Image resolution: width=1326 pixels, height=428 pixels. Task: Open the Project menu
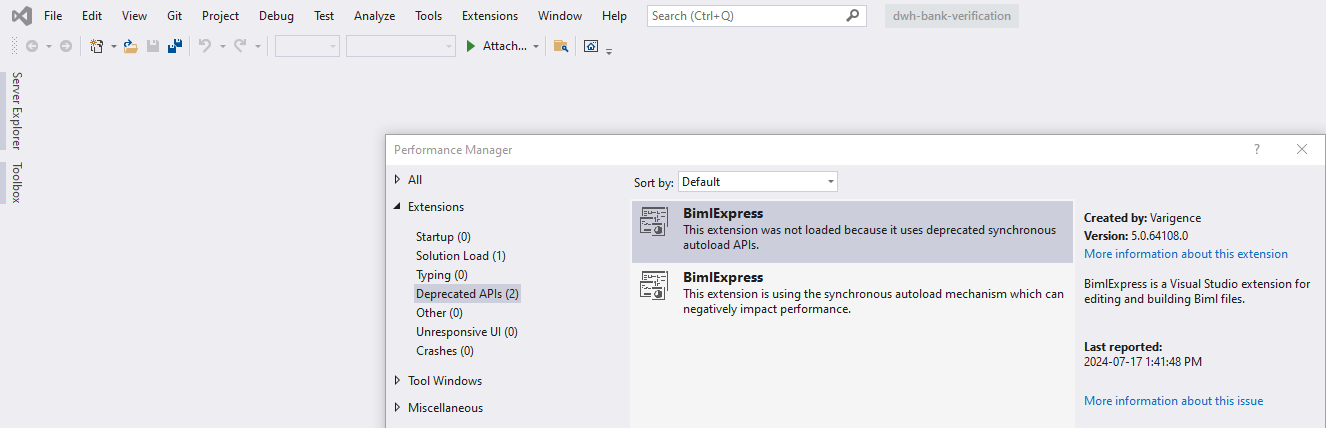(x=220, y=16)
